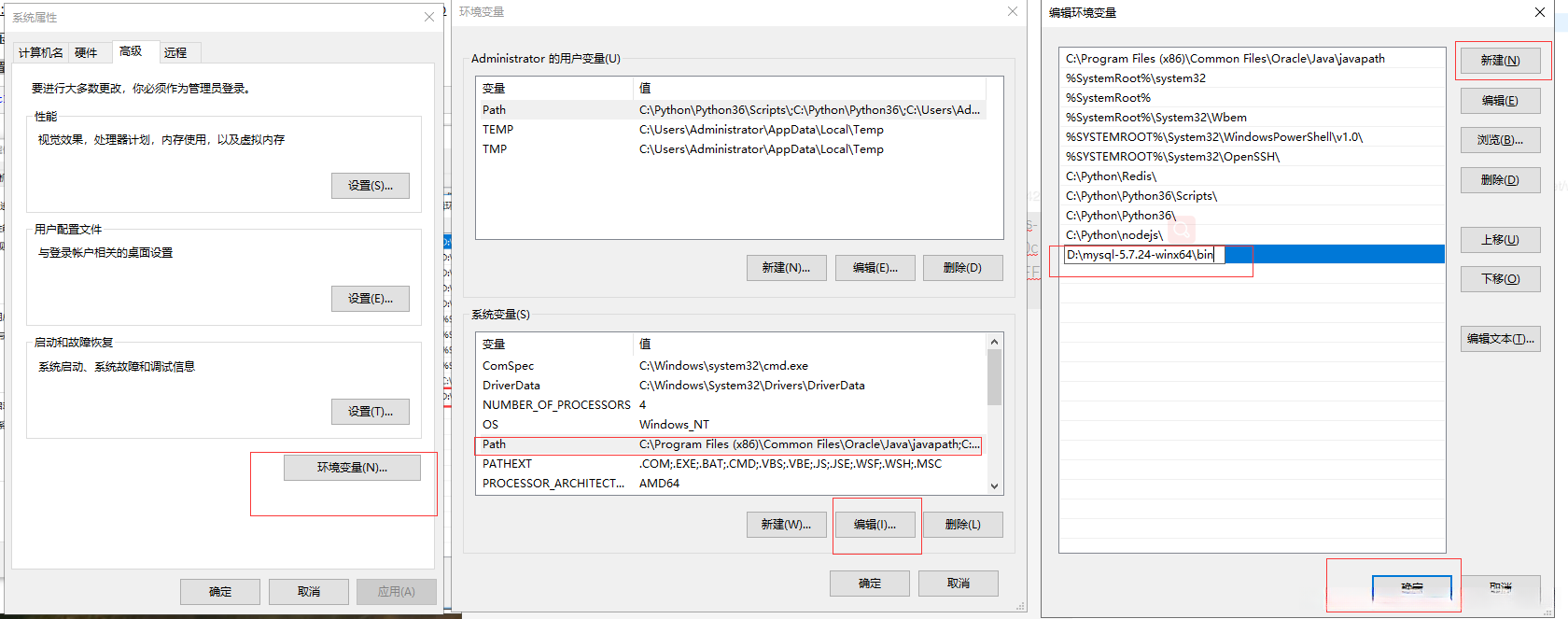Close the System Properties window
The image size is (1568, 619).
pyautogui.click(x=429, y=17)
